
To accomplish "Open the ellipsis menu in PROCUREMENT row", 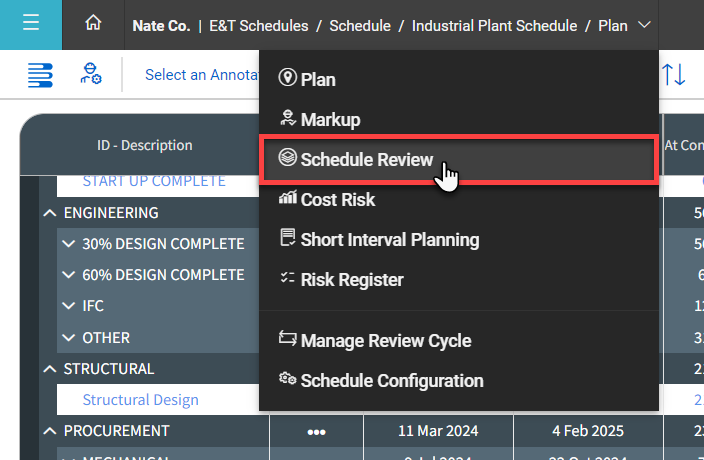I will click(x=316, y=431).
